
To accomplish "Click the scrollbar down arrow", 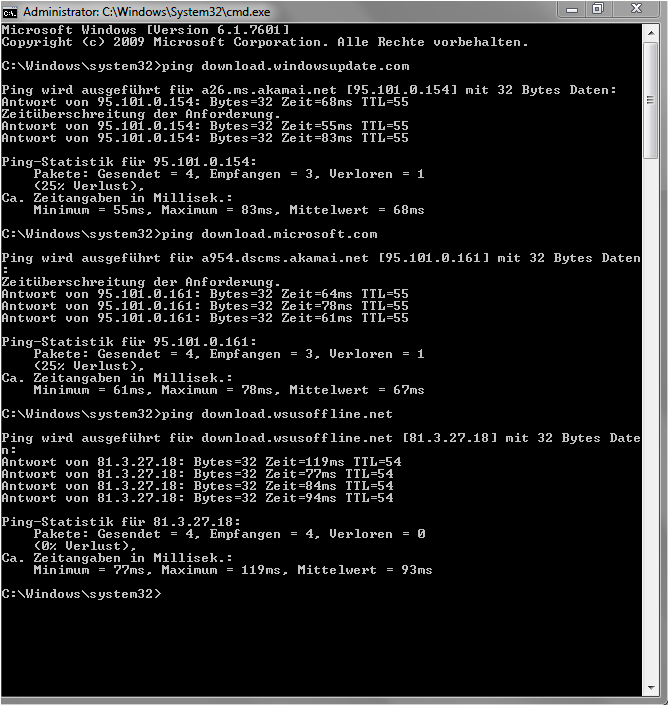I will pos(651,688).
